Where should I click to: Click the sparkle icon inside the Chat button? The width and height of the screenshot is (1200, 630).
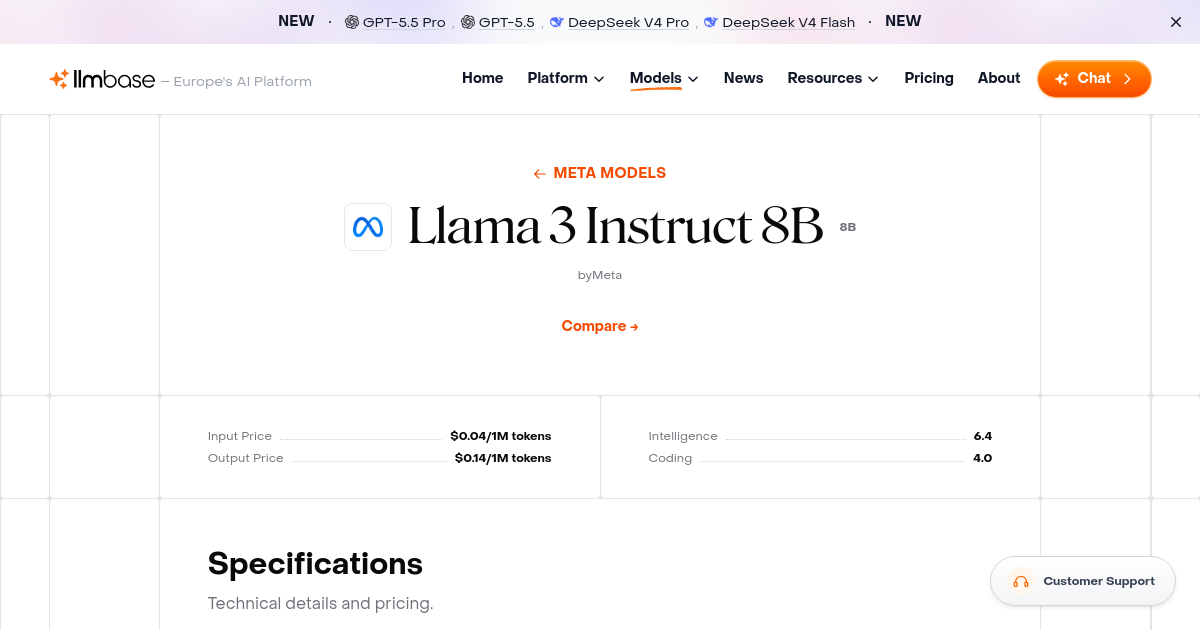point(1063,78)
